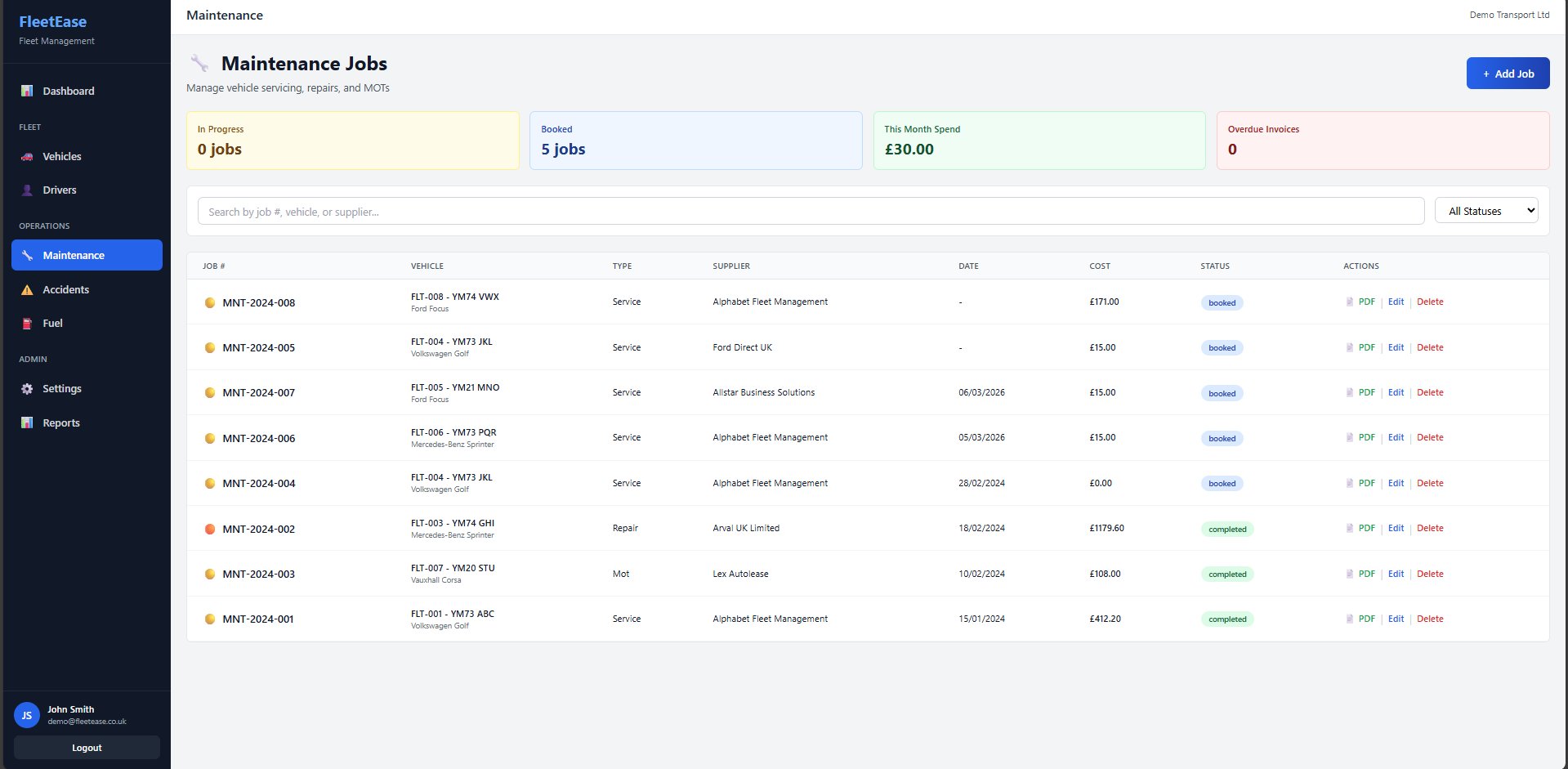Click the Drivers icon in the sidebar
Screen dimensions: 1568x769
(x=27, y=190)
